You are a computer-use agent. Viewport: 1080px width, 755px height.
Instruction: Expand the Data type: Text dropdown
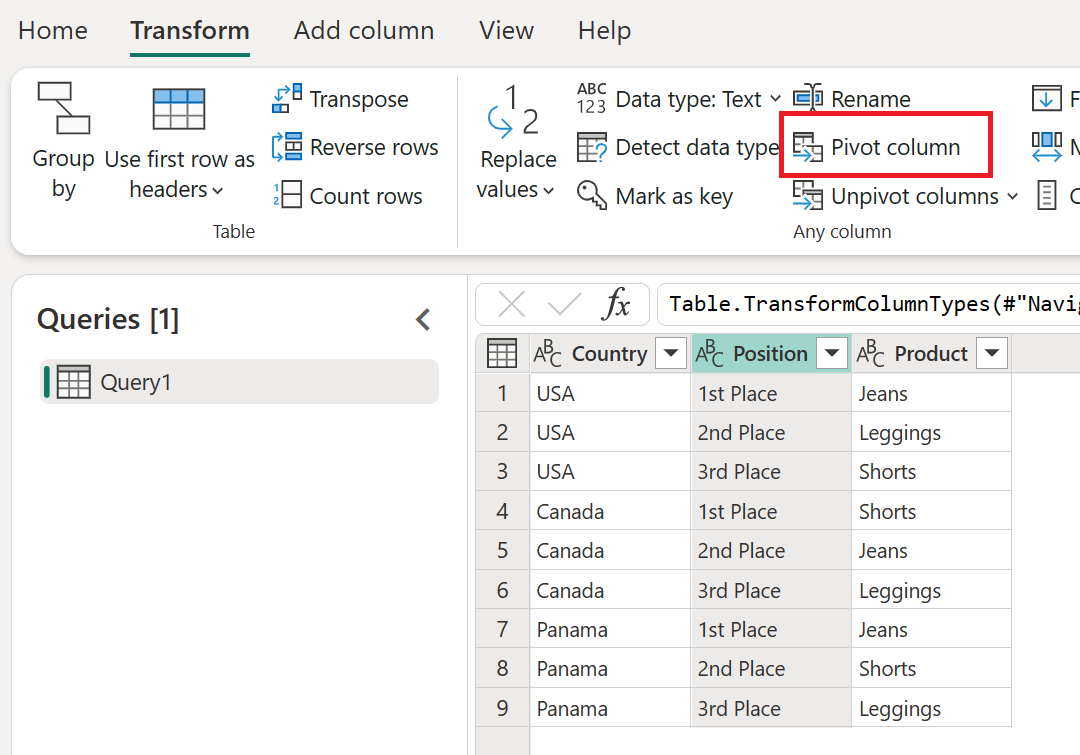776,99
